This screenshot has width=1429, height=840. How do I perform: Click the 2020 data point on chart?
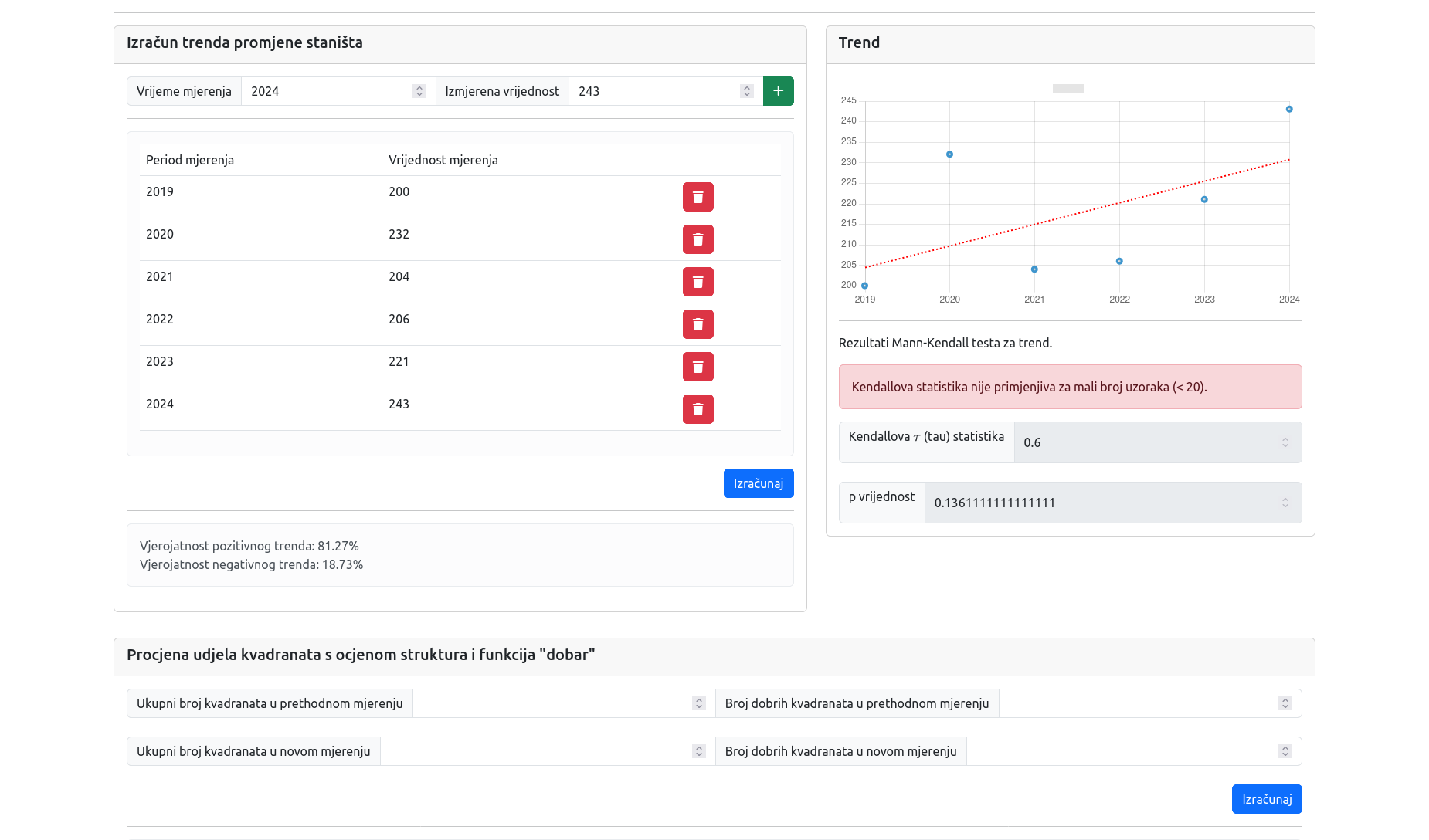[949, 154]
